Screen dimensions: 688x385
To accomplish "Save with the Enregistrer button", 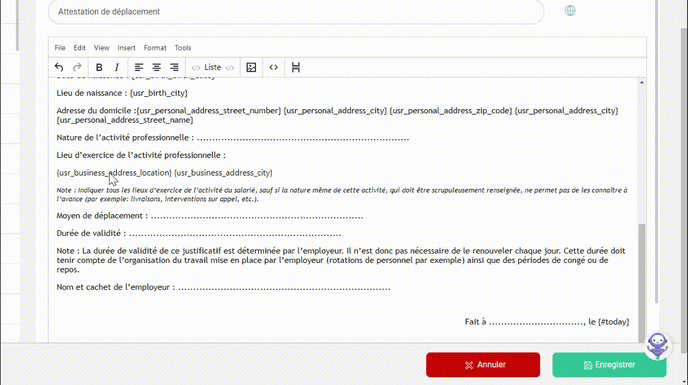I will point(609,365).
